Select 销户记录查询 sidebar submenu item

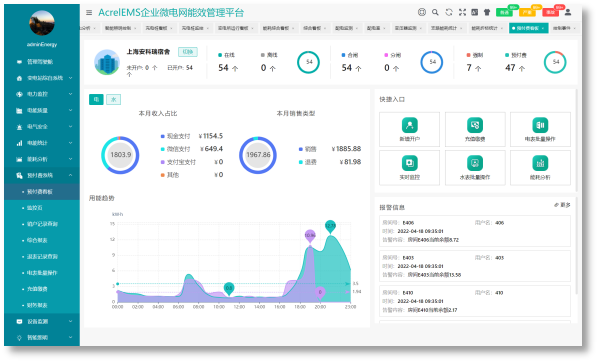42,224
